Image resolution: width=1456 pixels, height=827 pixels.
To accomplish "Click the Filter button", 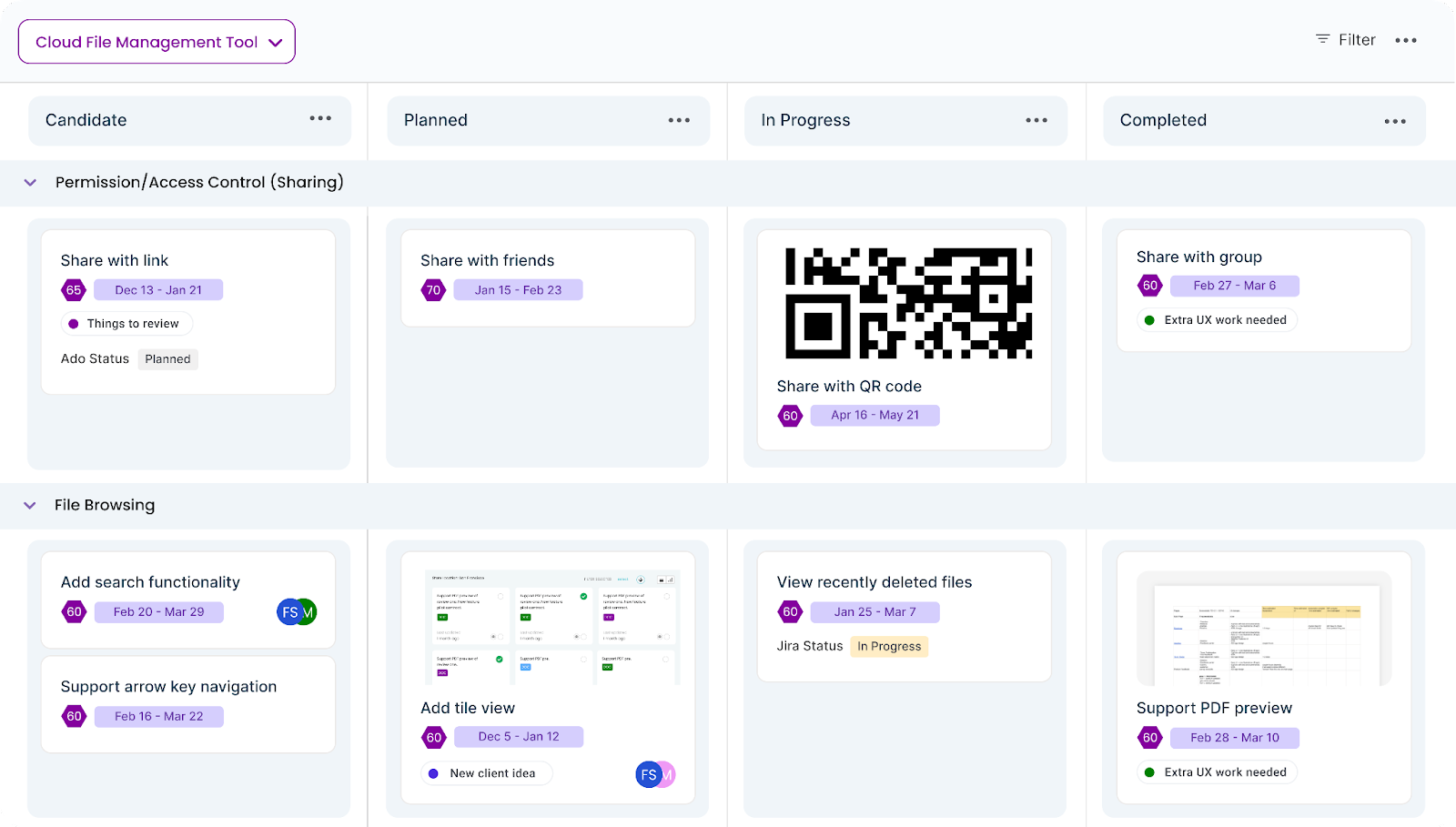I will click(1345, 39).
